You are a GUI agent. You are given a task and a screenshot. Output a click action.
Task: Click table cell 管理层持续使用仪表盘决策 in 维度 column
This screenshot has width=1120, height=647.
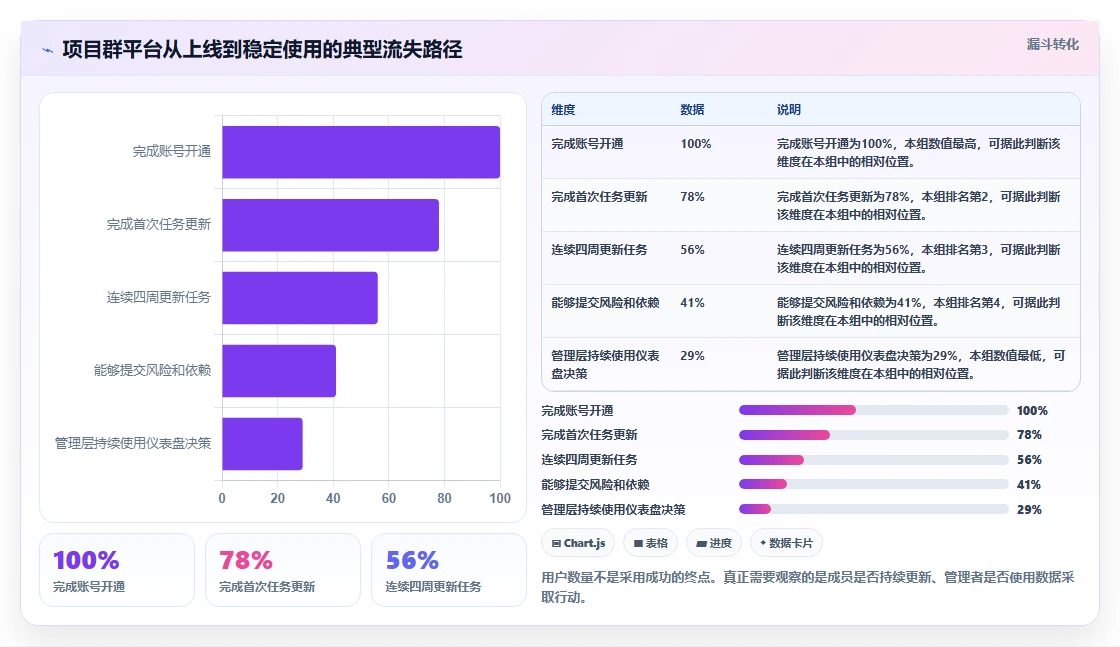click(605, 364)
